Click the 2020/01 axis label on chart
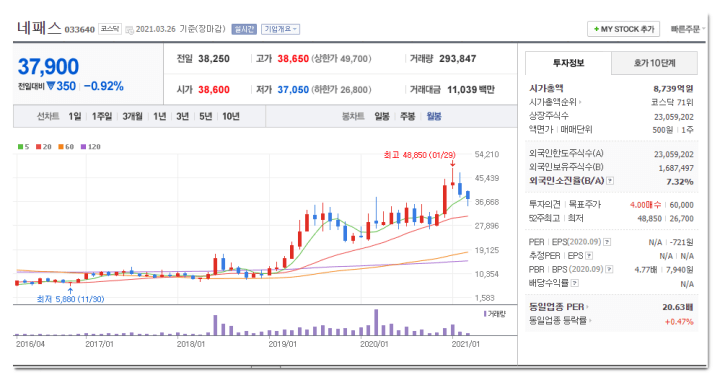This screenshot has height=380, width=720. pos(374,344)
